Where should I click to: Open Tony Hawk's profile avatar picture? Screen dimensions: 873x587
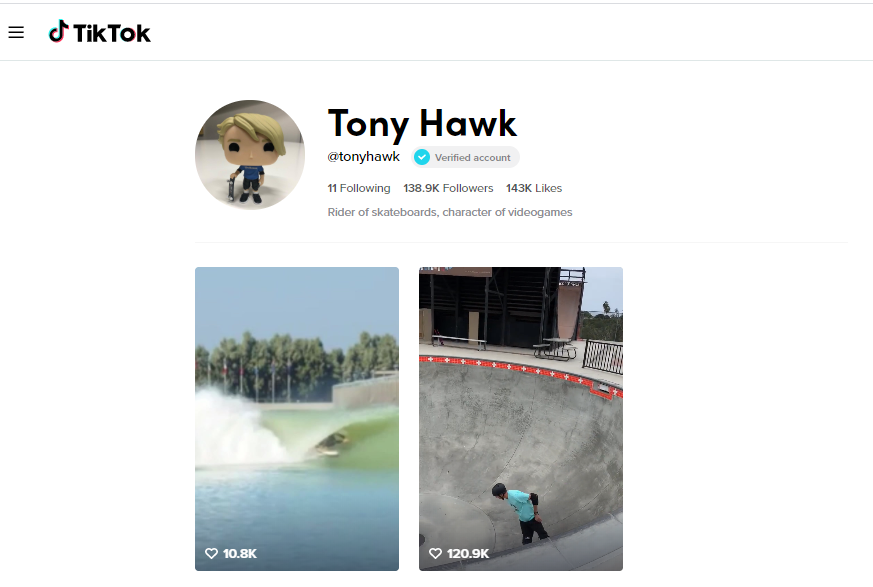pyautogui.click(x=250, y=155)
